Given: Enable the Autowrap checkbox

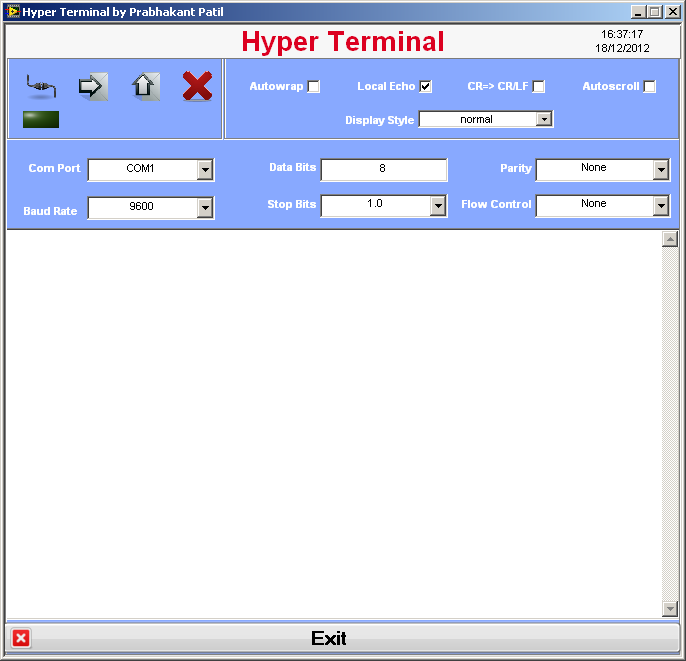Looking at the screenshot, I should click(314, 87).
